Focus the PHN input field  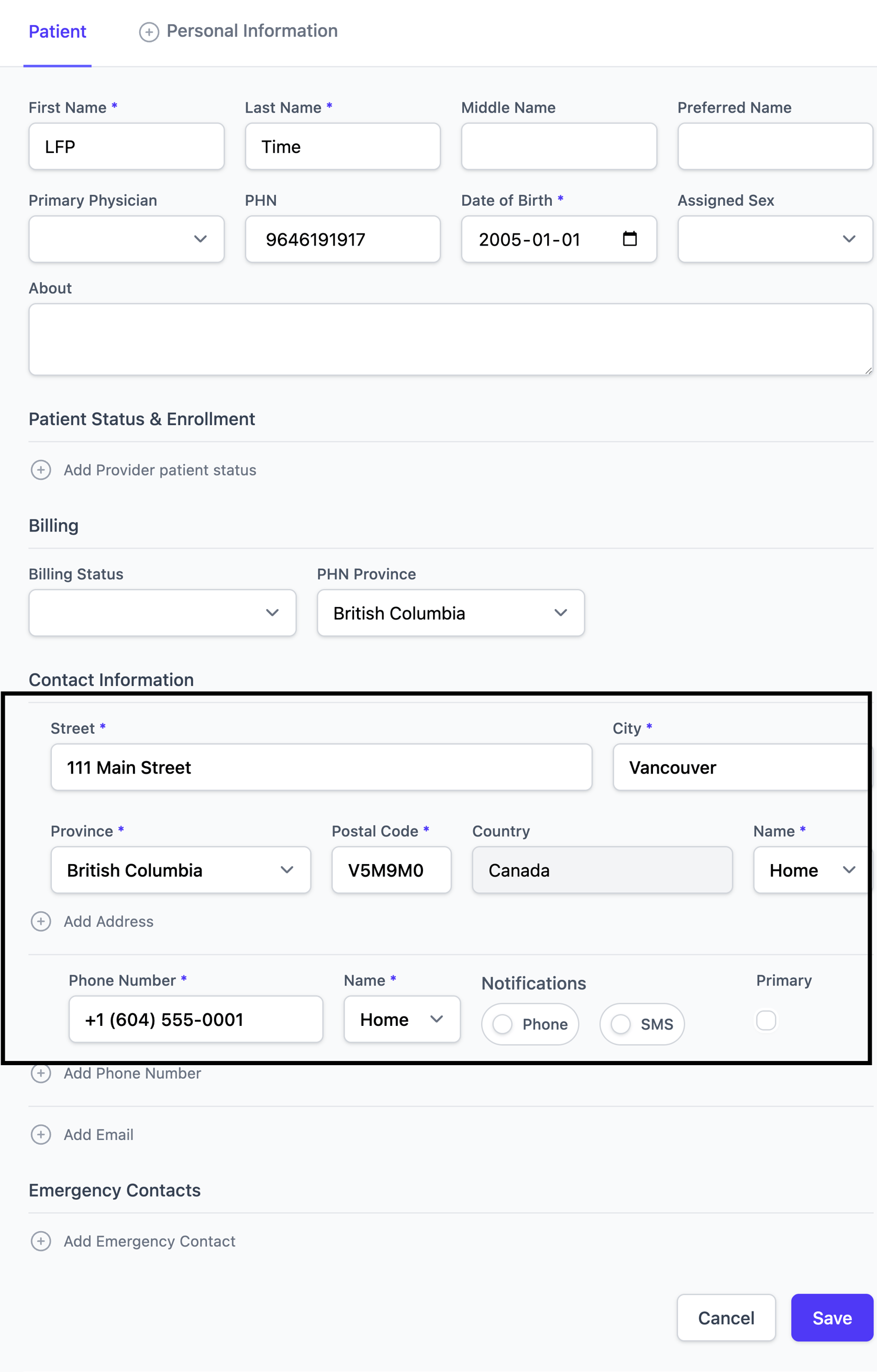tap(342, 239)
